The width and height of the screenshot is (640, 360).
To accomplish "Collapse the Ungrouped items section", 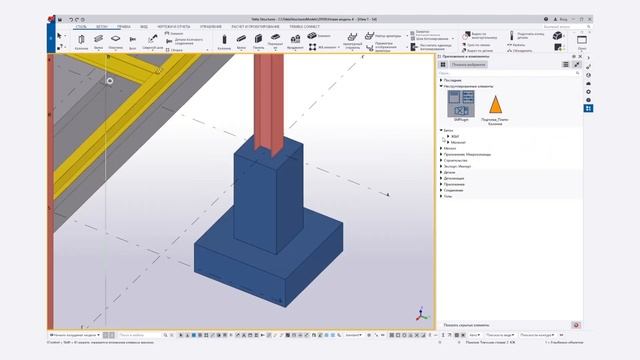I will point(441,86).
